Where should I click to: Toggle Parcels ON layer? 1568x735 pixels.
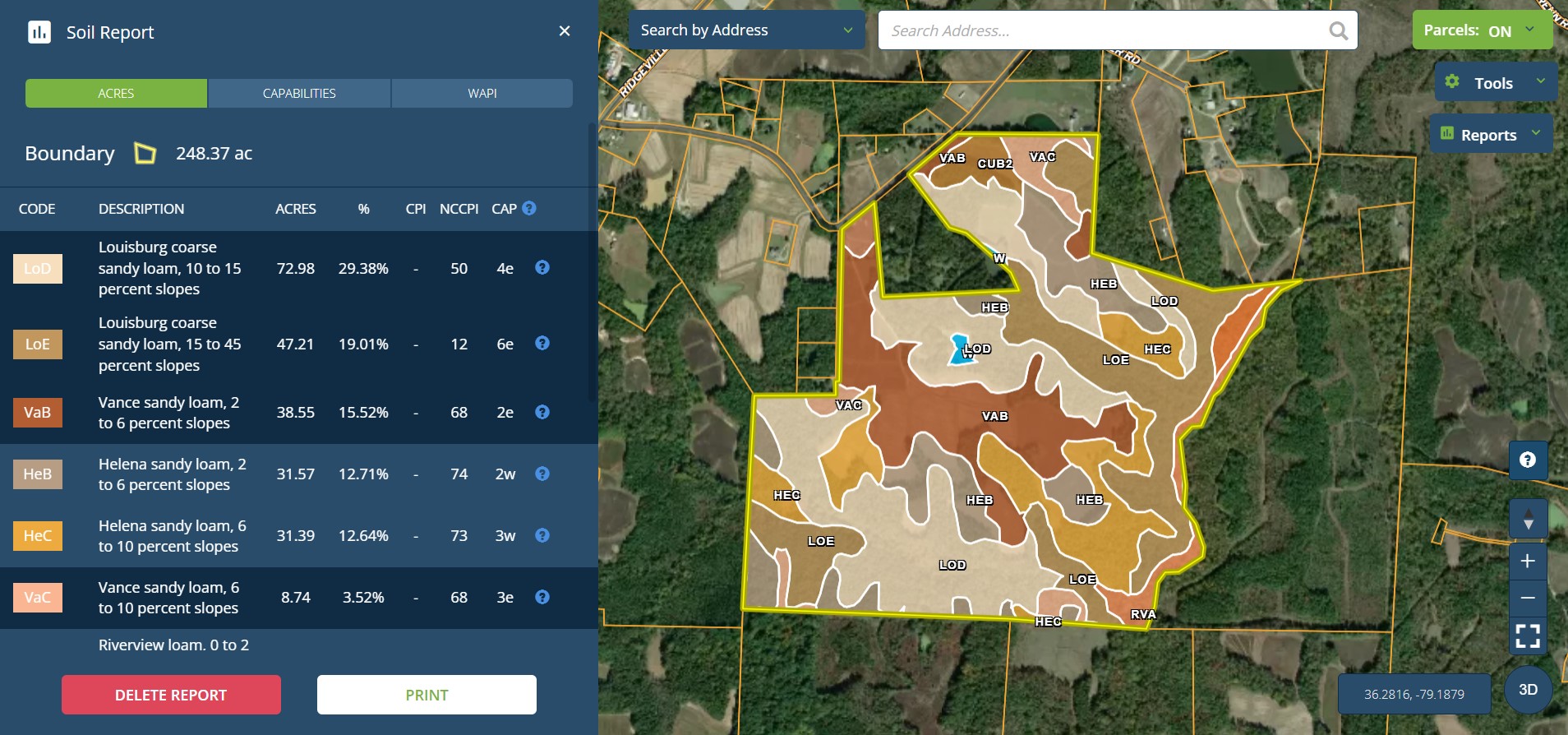coord(1481,30)
